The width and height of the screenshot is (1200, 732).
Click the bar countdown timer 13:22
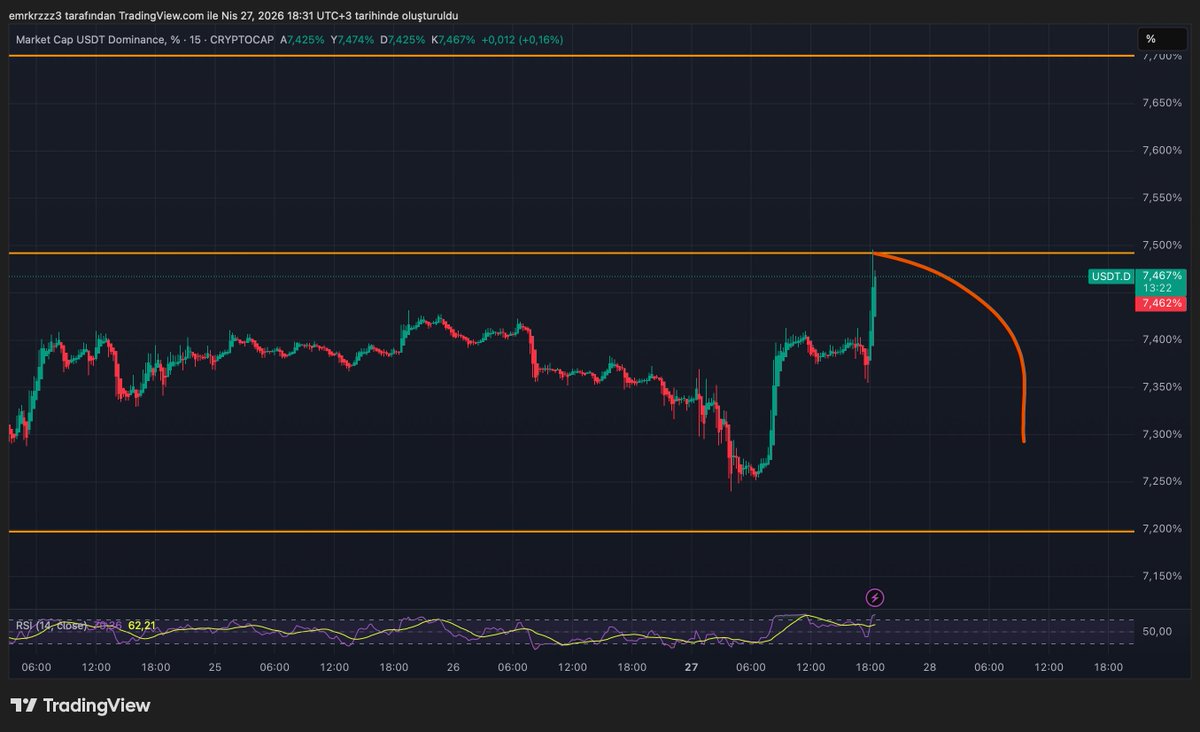point(1159,290)
